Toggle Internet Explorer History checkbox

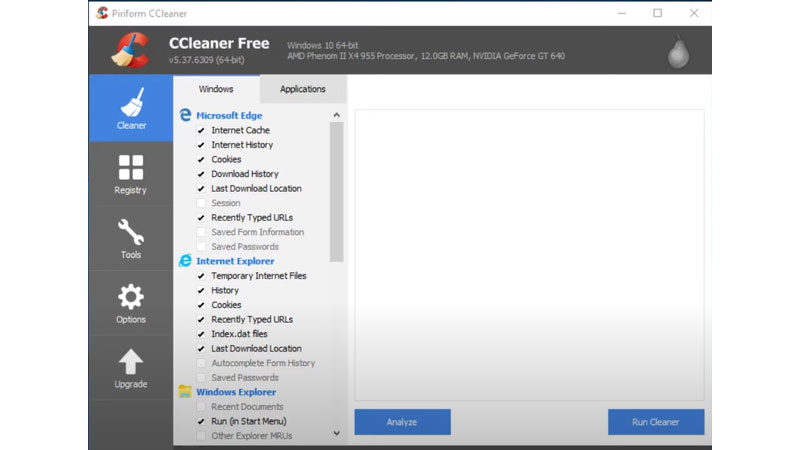click(201, 290)
